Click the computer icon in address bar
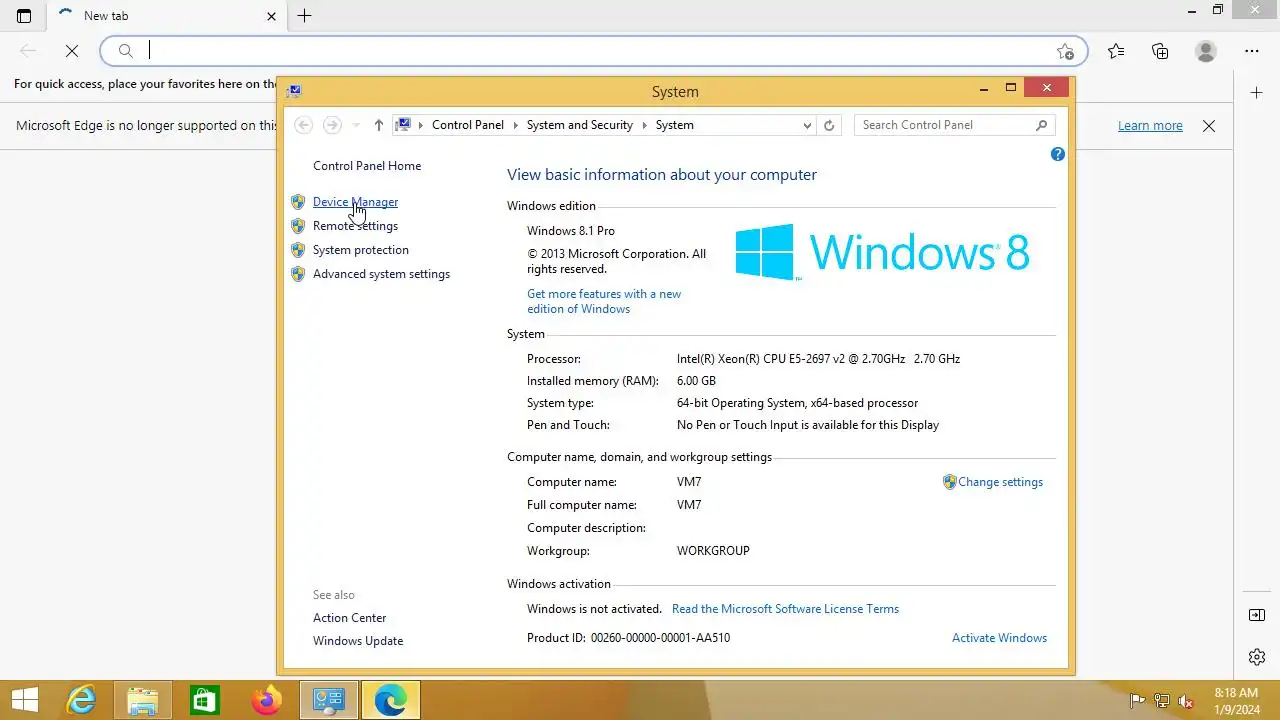This screenshot has height=720, width=1280. 403,125
